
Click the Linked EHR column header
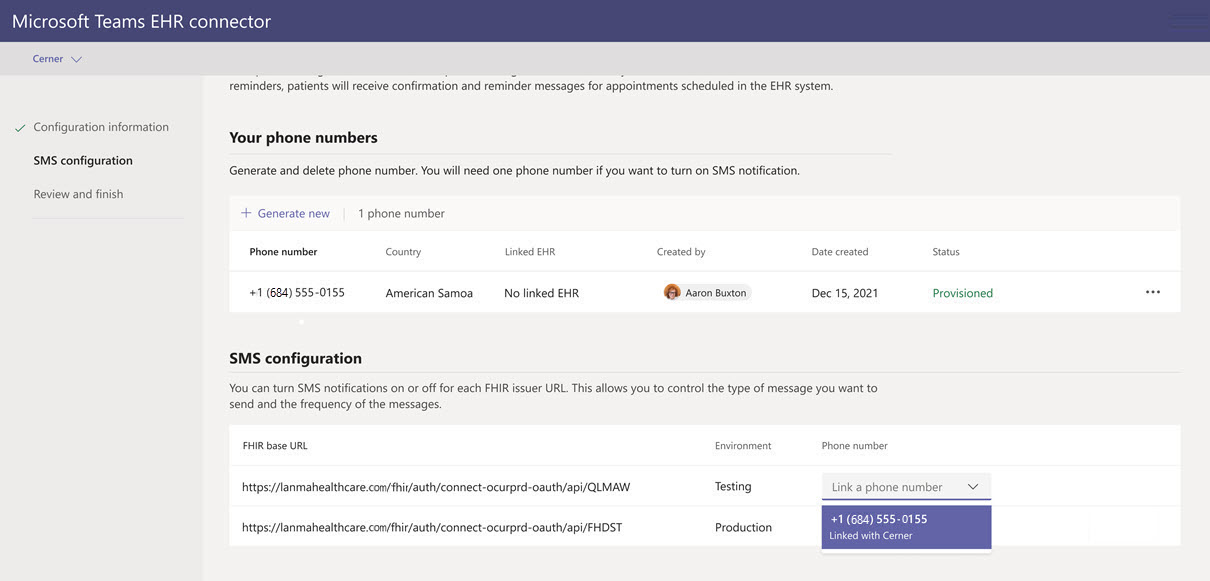pyautogui.click(x=530, y=252)
